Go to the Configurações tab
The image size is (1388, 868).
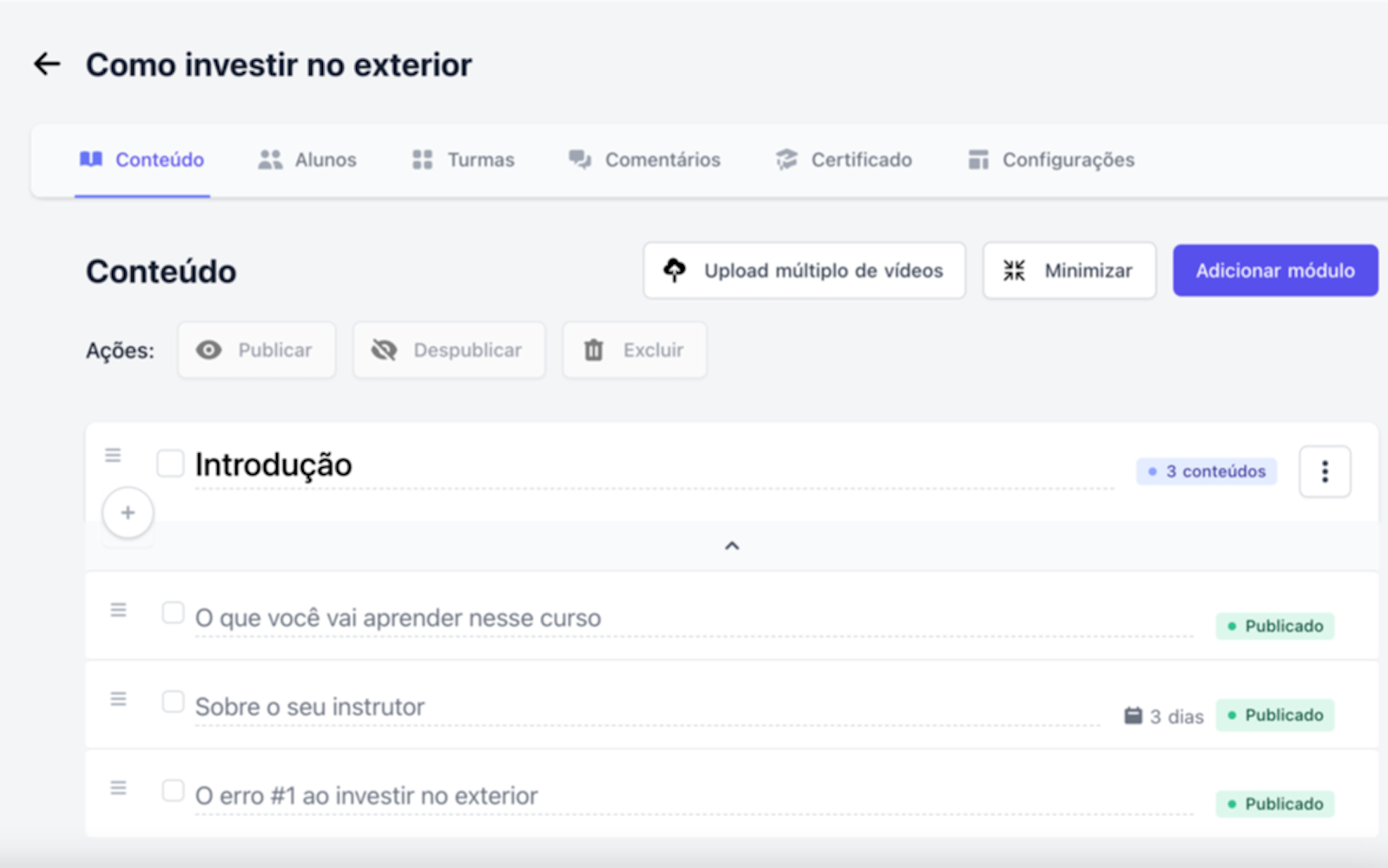click(x=1051, y=160)
